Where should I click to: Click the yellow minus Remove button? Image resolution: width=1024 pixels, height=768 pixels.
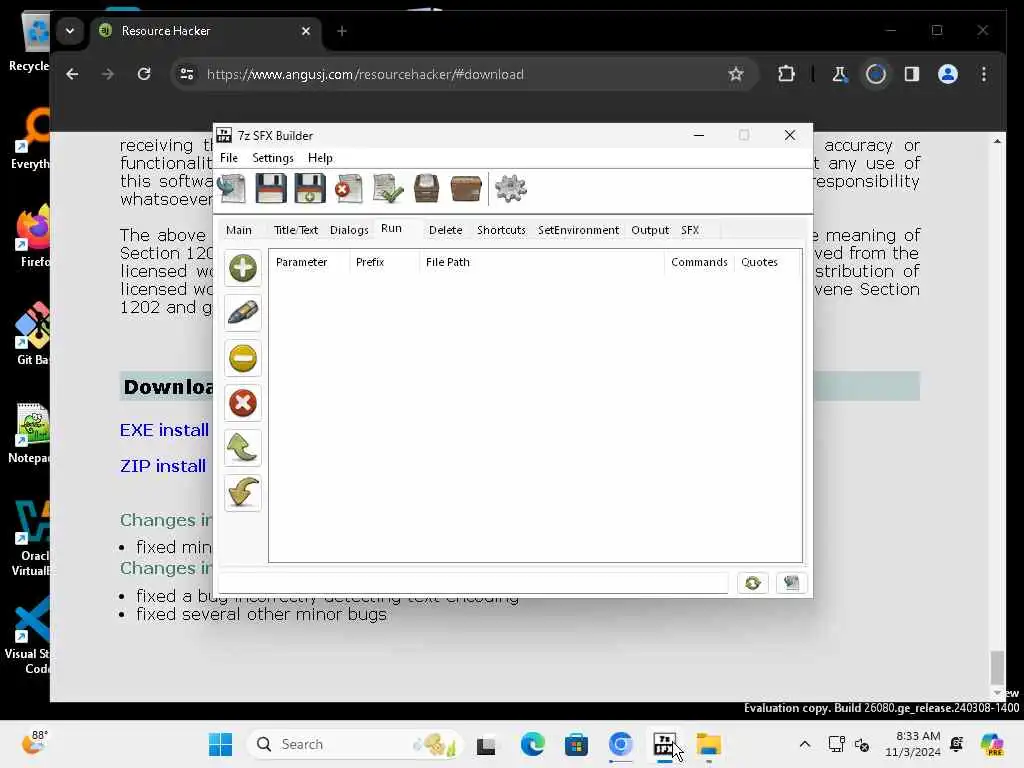[x=243, y=358]
